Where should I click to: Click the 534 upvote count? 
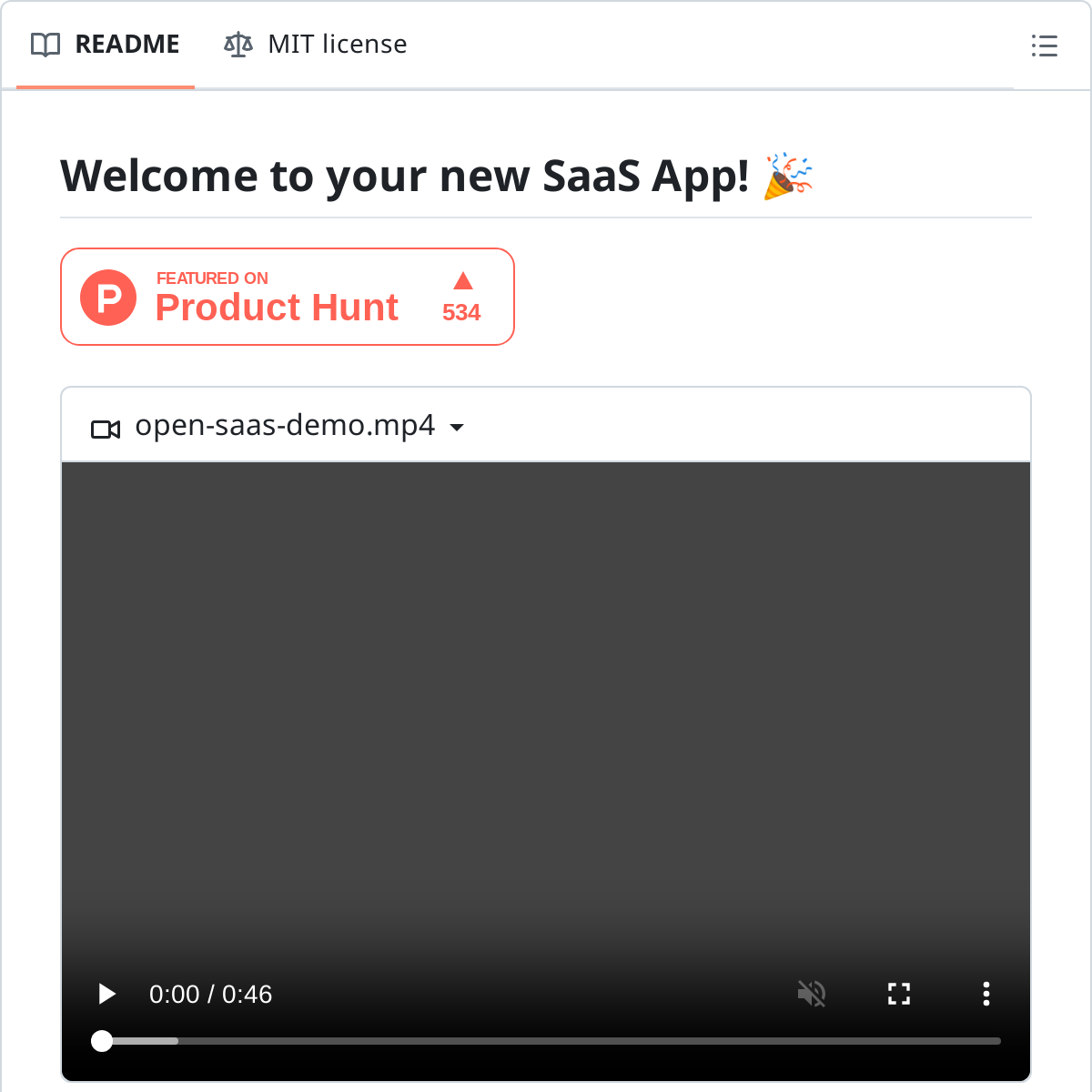coord(461,312)
